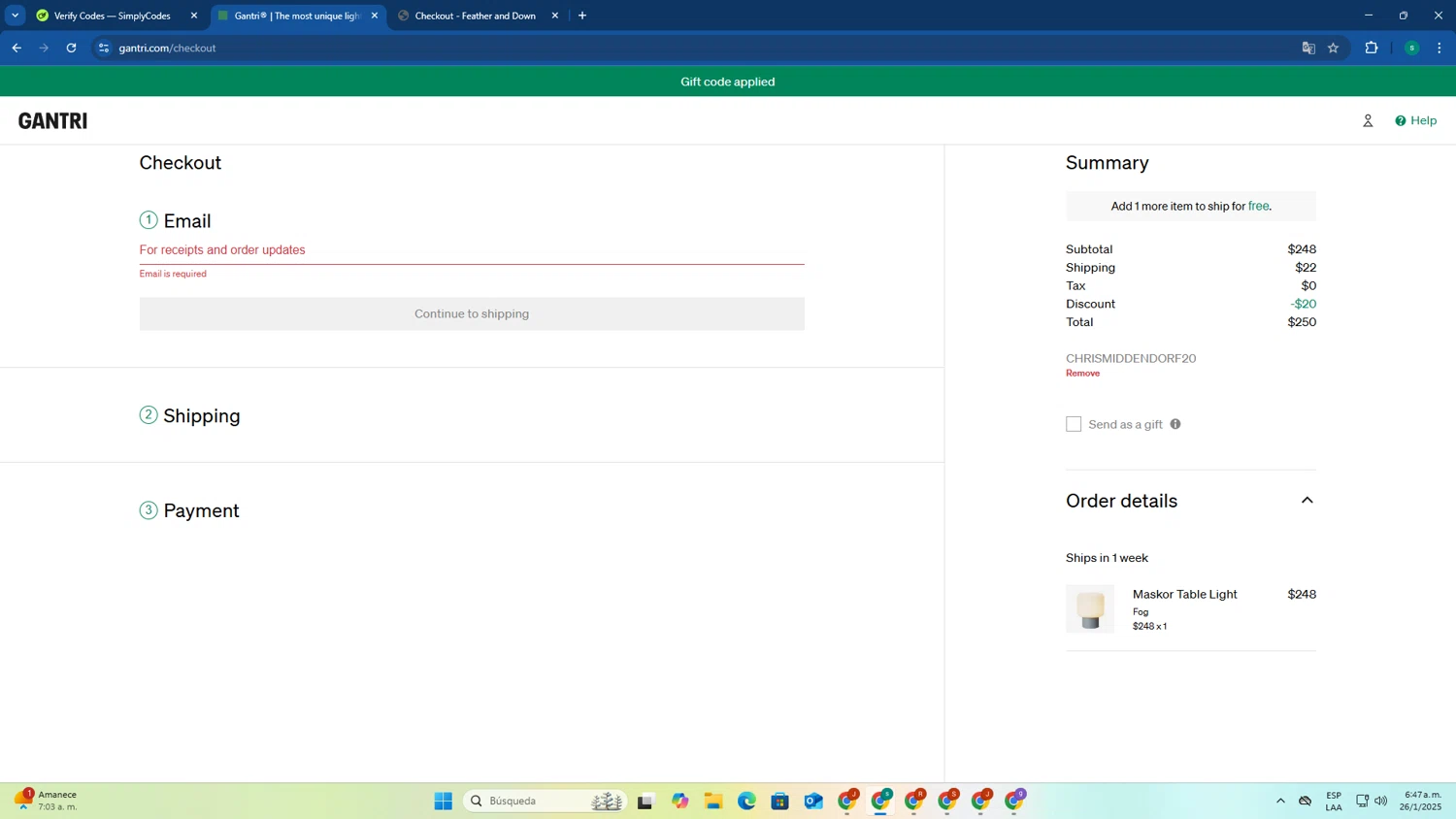
Task: Click the Shipping step heading
Action: (201, 415)
